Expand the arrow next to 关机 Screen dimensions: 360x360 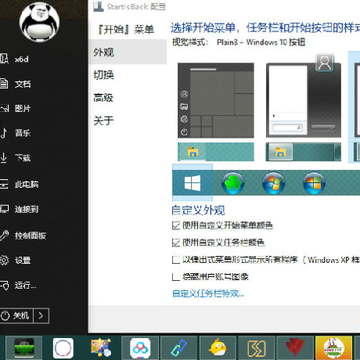[x=41, y=315]
